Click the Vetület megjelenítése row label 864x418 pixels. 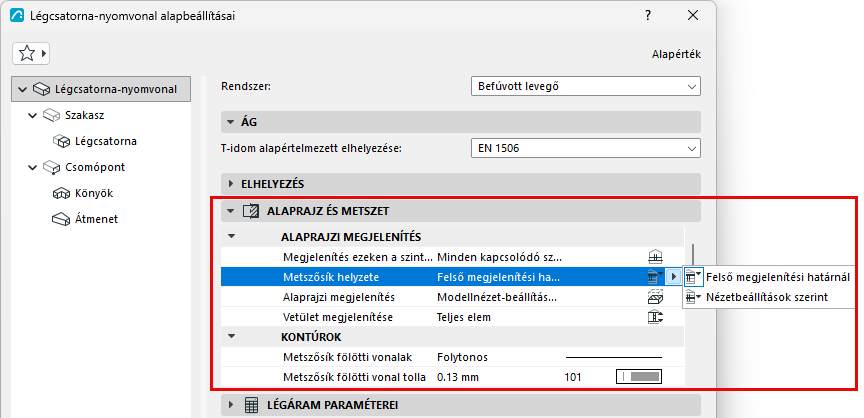338,317
